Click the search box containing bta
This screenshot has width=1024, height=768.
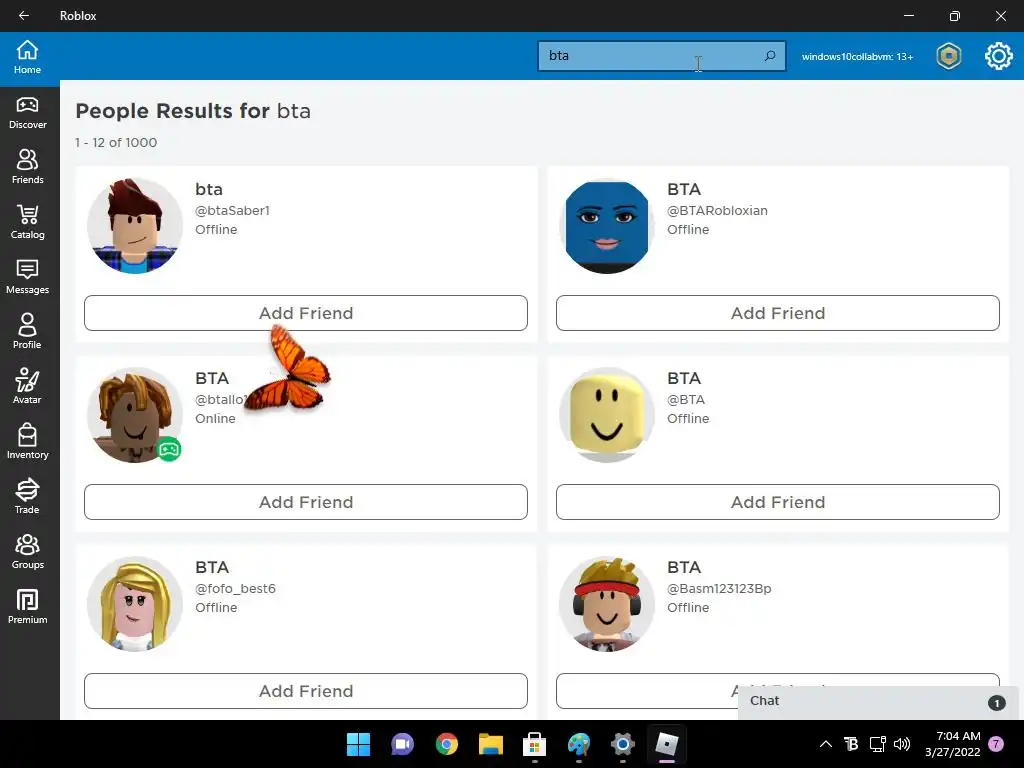(x=662, y=56)
